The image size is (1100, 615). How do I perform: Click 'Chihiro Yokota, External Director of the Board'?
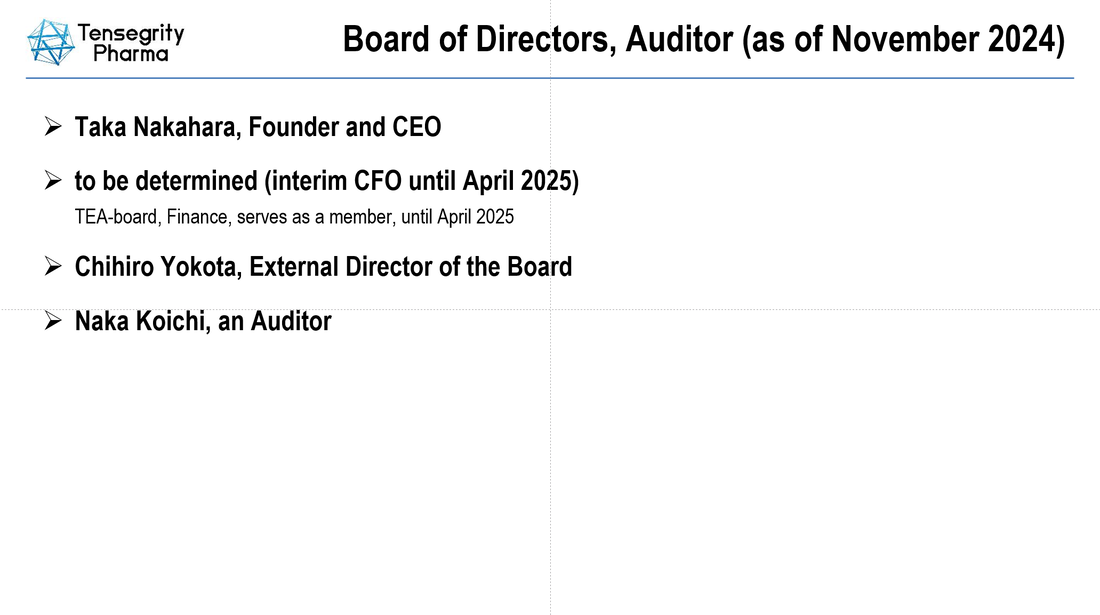pos(323,266)
